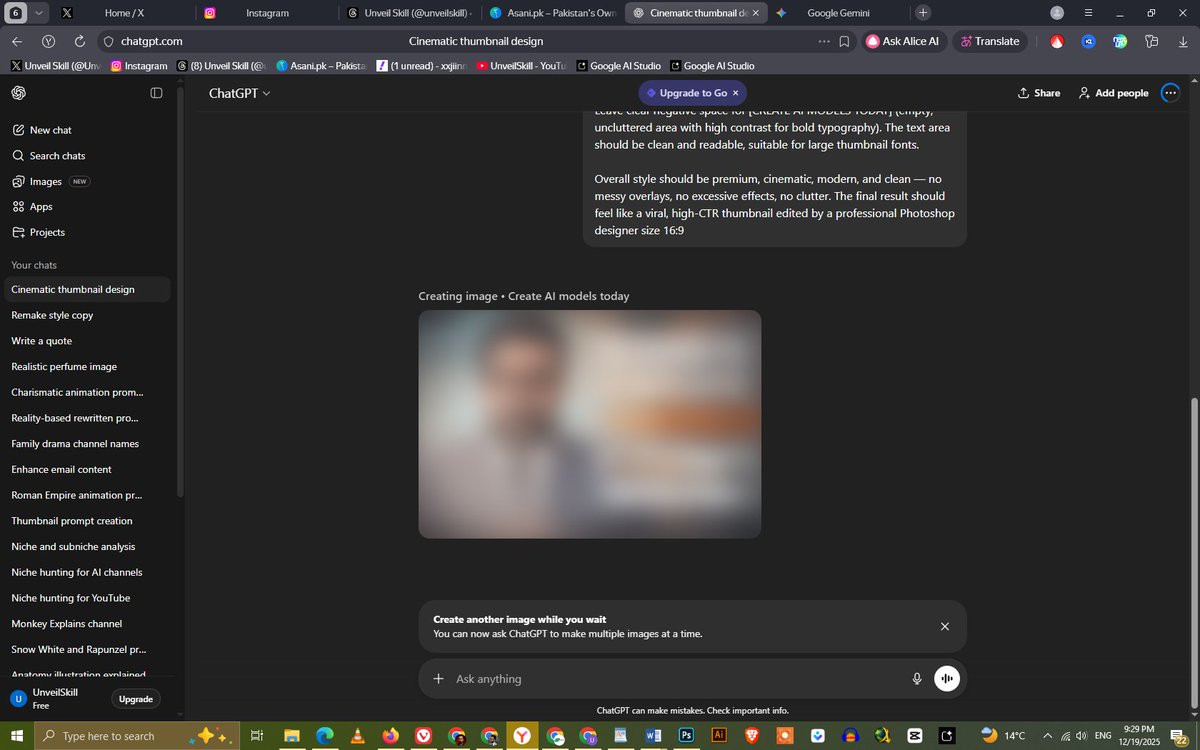
Task: Open VLC media player from the taskbar
Action: point(357,736)
